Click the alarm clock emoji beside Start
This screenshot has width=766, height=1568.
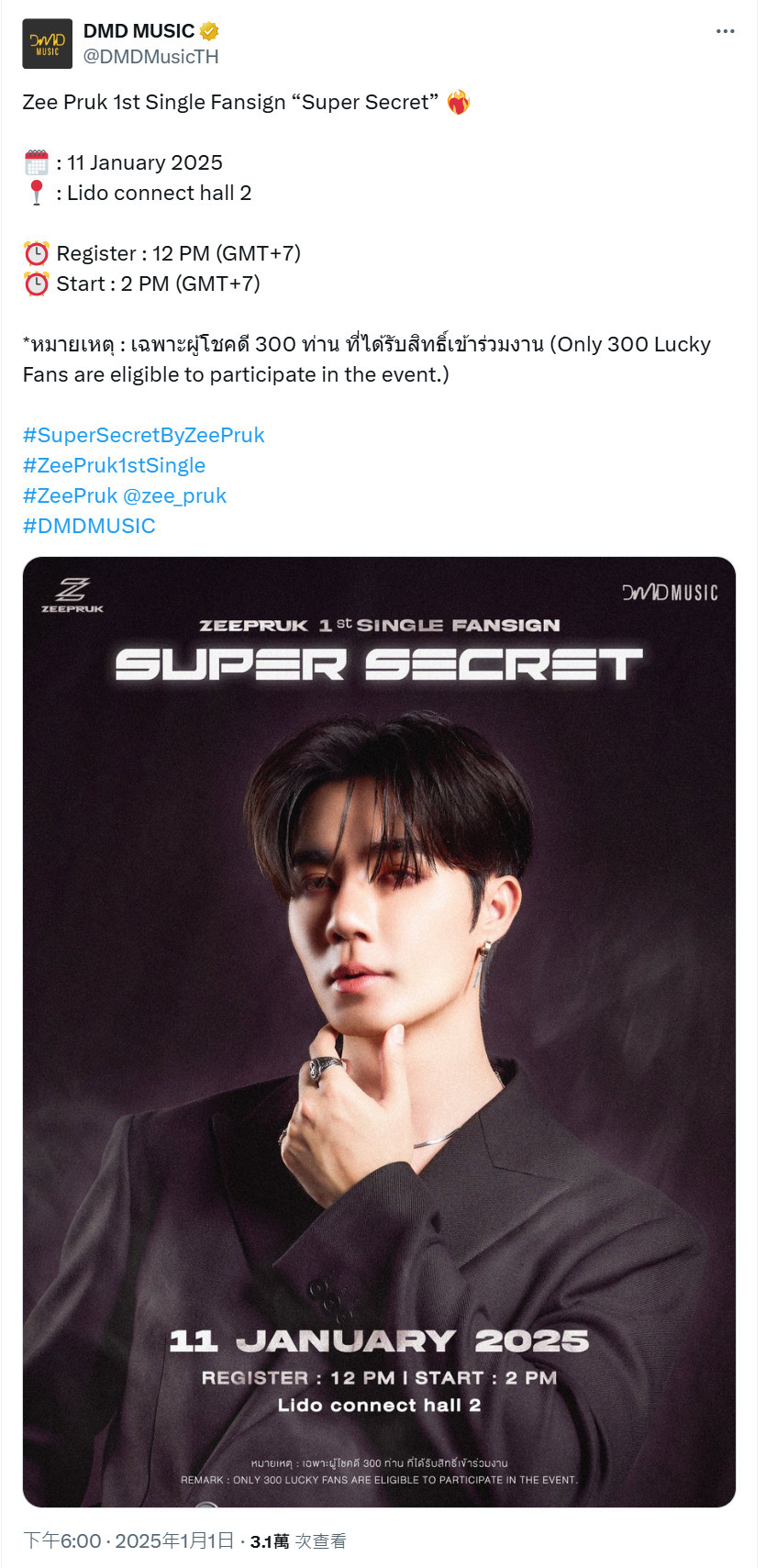point(36,284)
